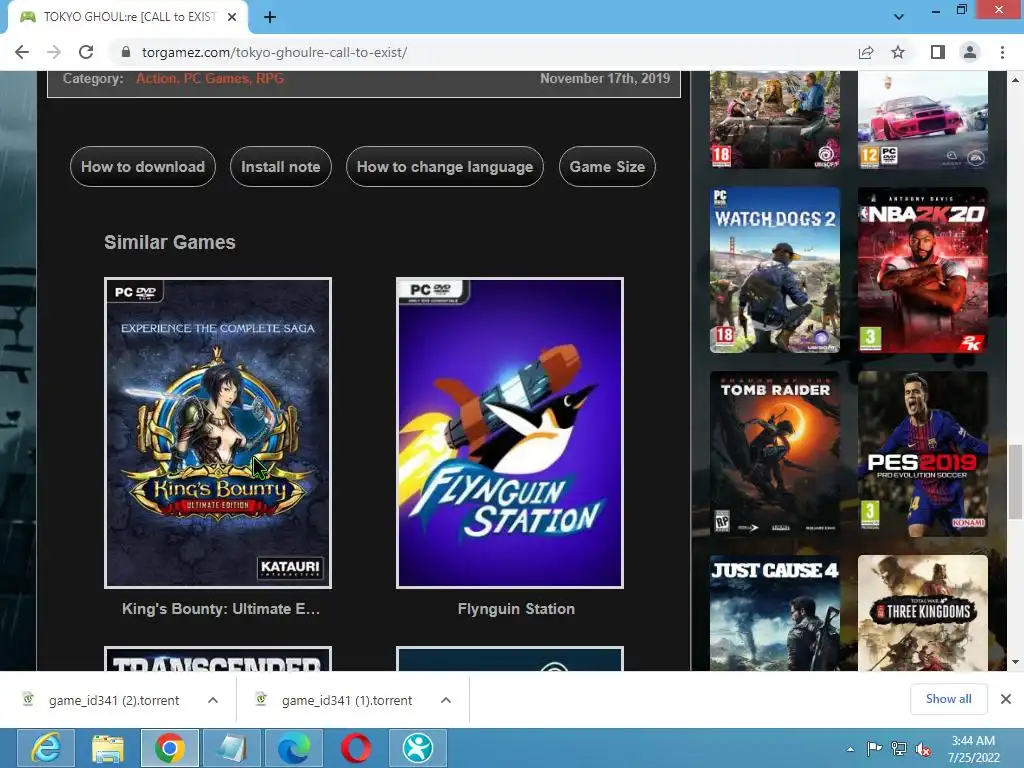1024x768 pixels.
Task: Open the NBA 2K20 sidebar cover
Action: (x=923, y=270)
